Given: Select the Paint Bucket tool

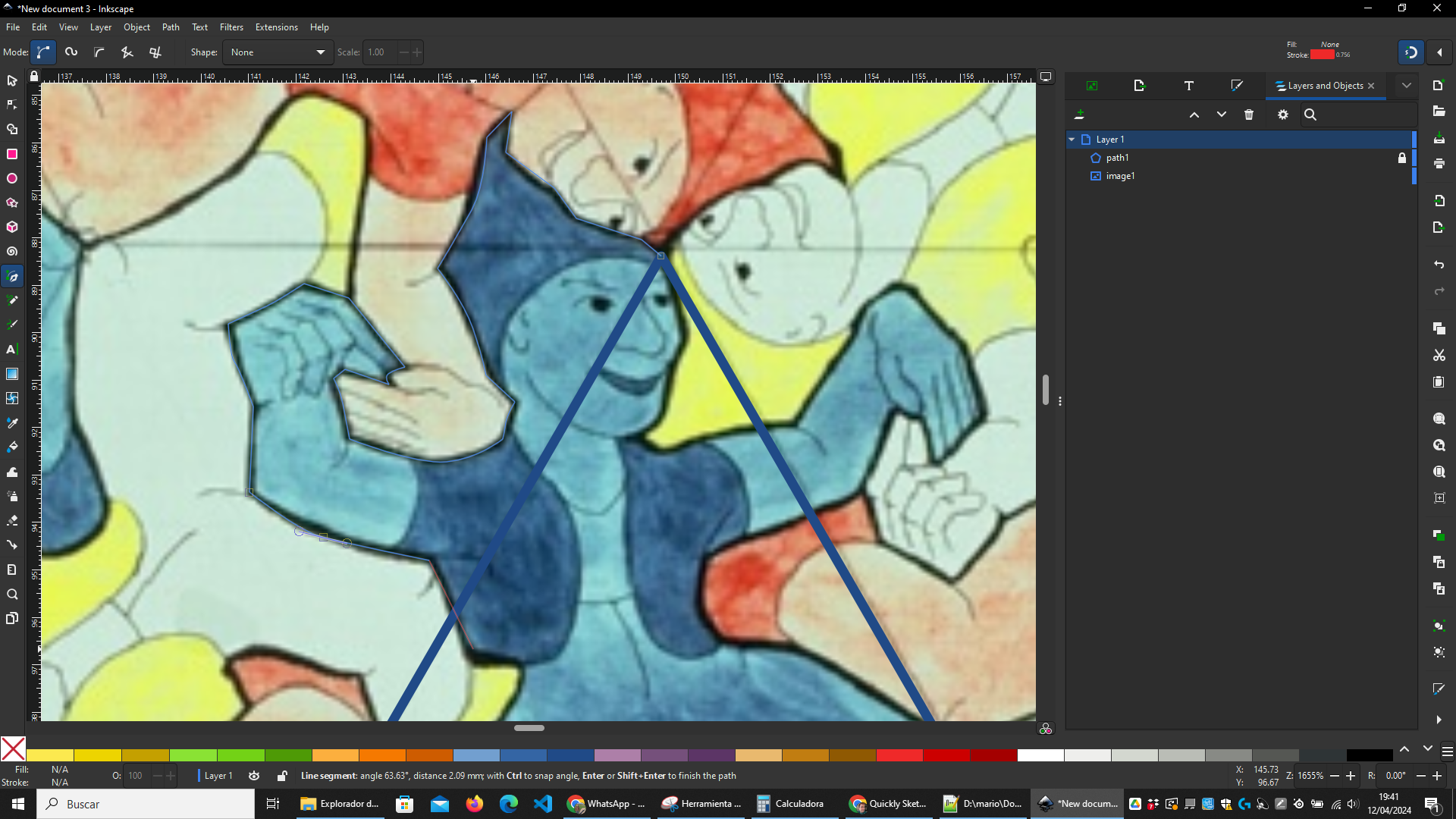Looking at the screenshot, I should (12, 447).
